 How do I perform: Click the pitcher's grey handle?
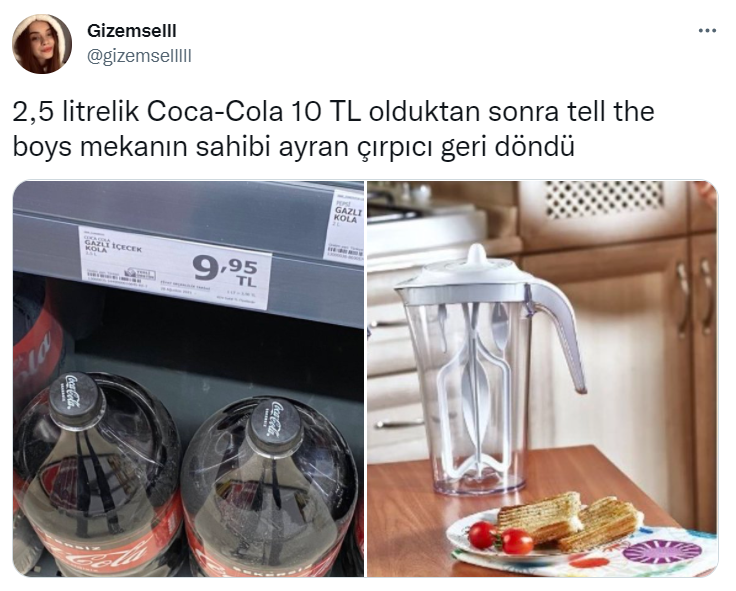pos(560,335)
